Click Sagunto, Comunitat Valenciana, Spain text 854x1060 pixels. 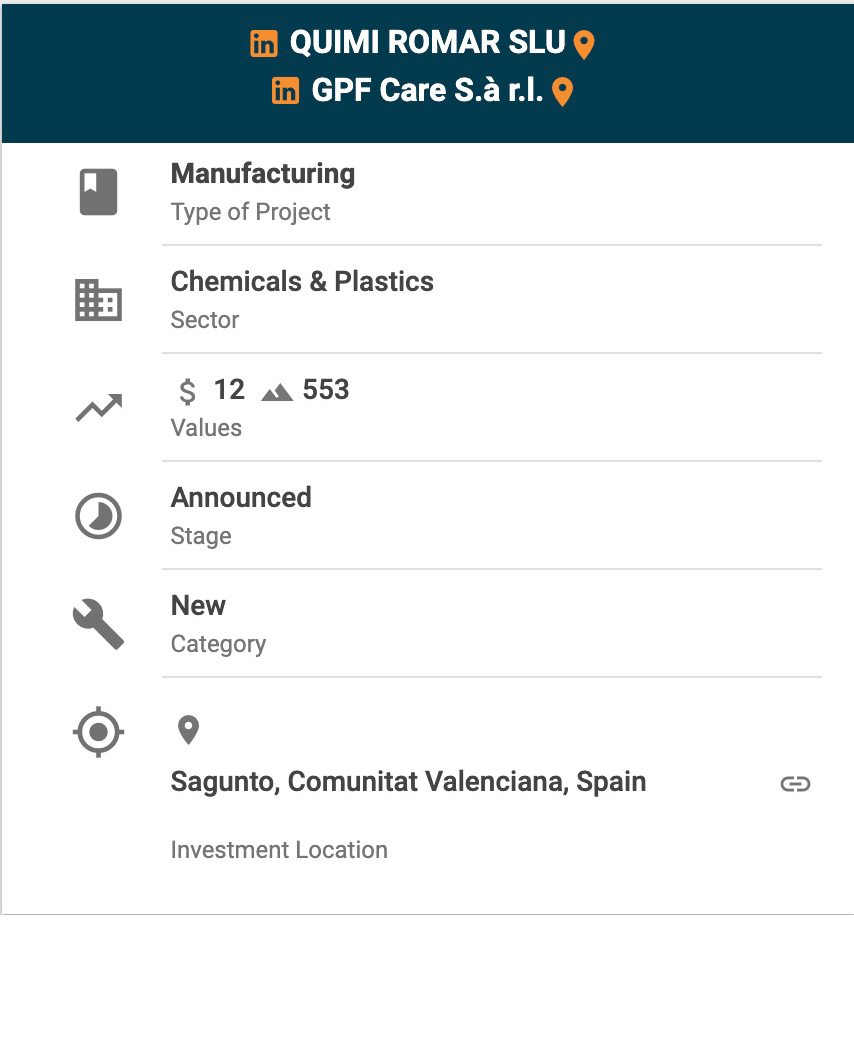408,782
